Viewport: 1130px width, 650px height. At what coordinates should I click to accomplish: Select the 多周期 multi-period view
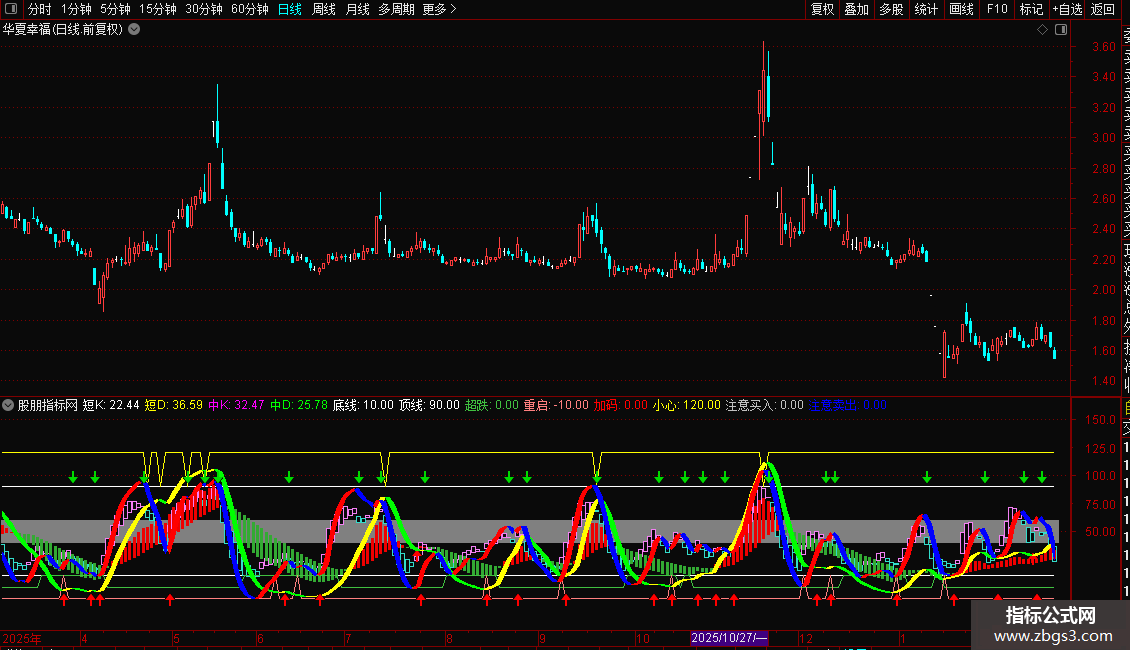pos(396,10)
